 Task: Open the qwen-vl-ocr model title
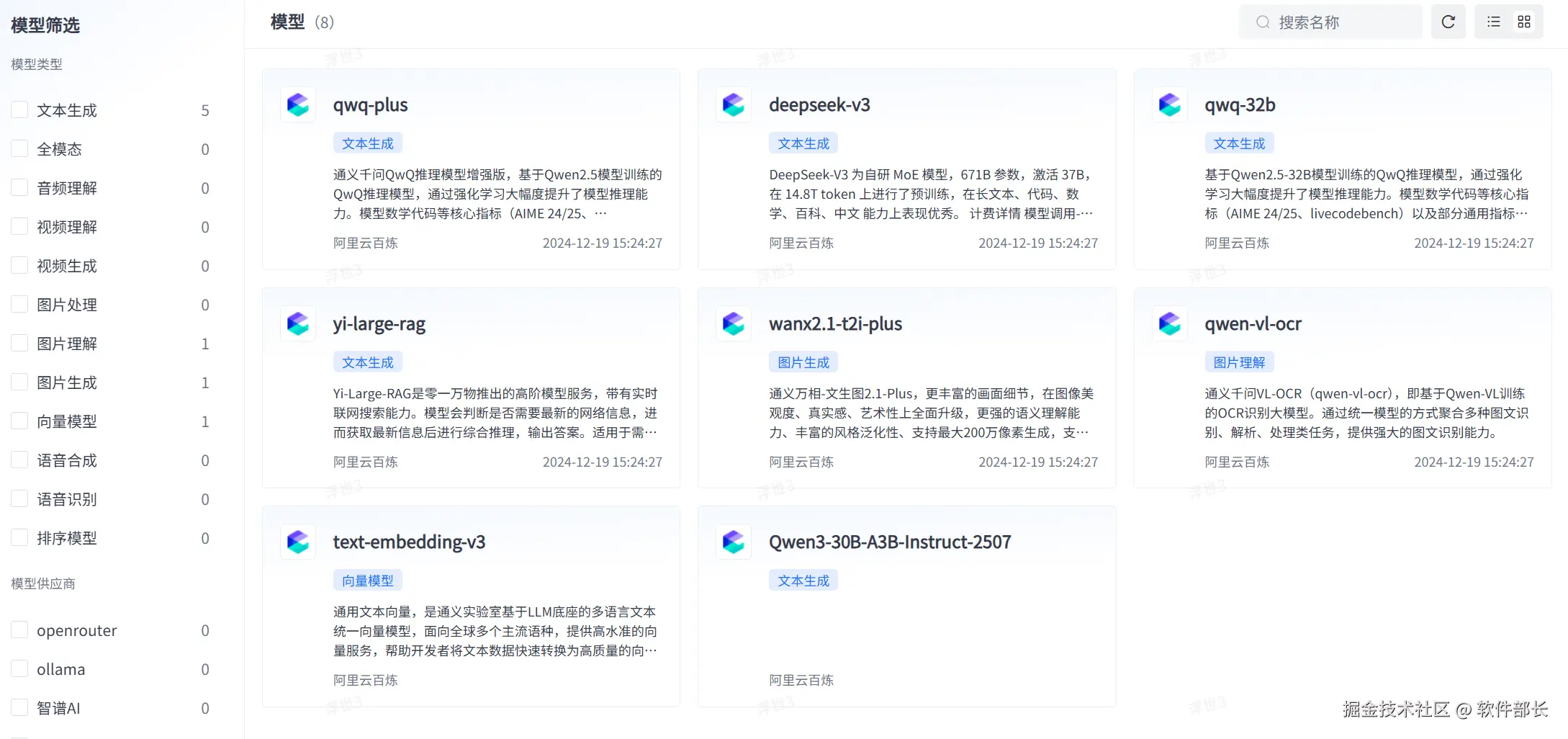1253,324
